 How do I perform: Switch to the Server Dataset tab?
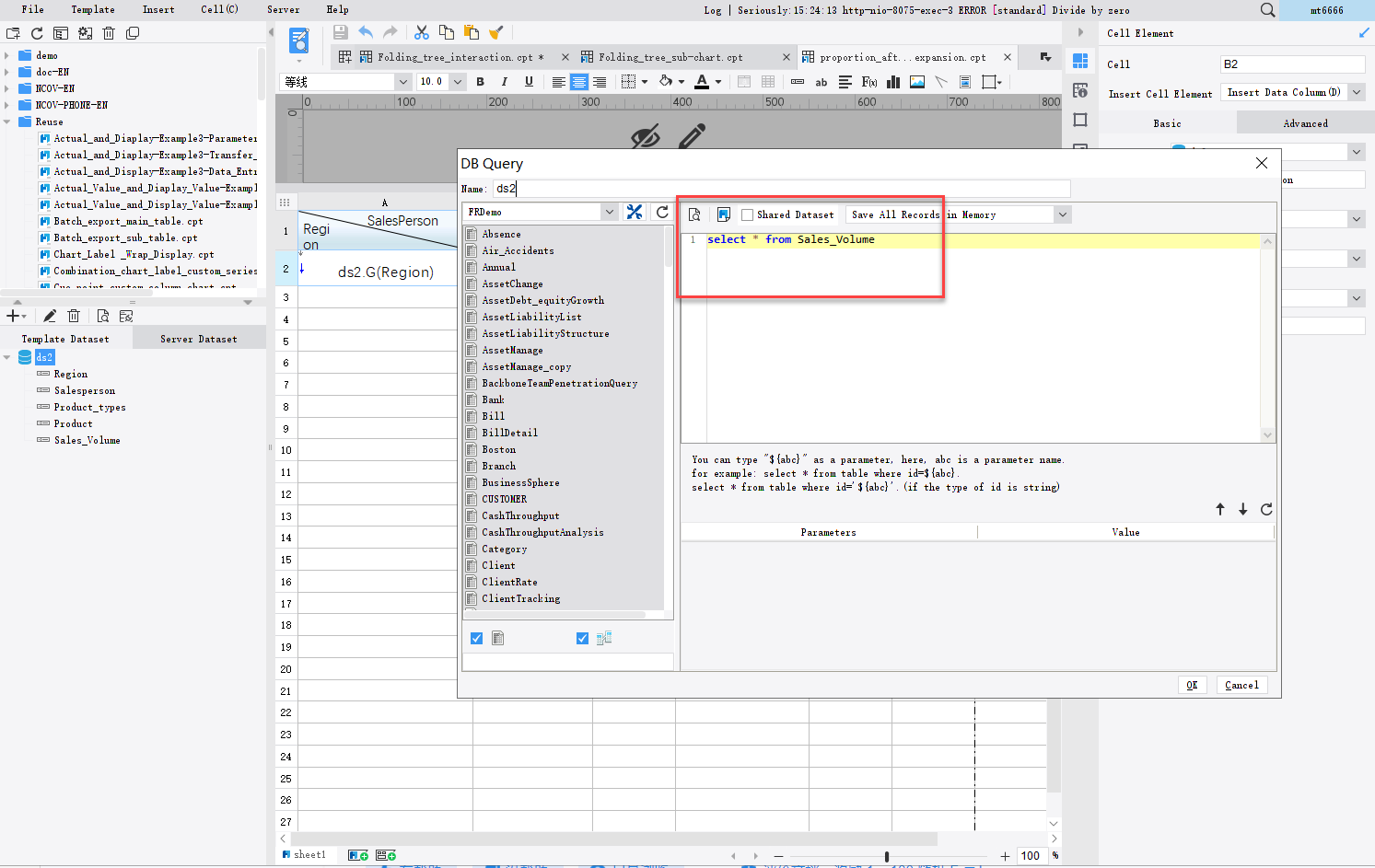point(199,339)
